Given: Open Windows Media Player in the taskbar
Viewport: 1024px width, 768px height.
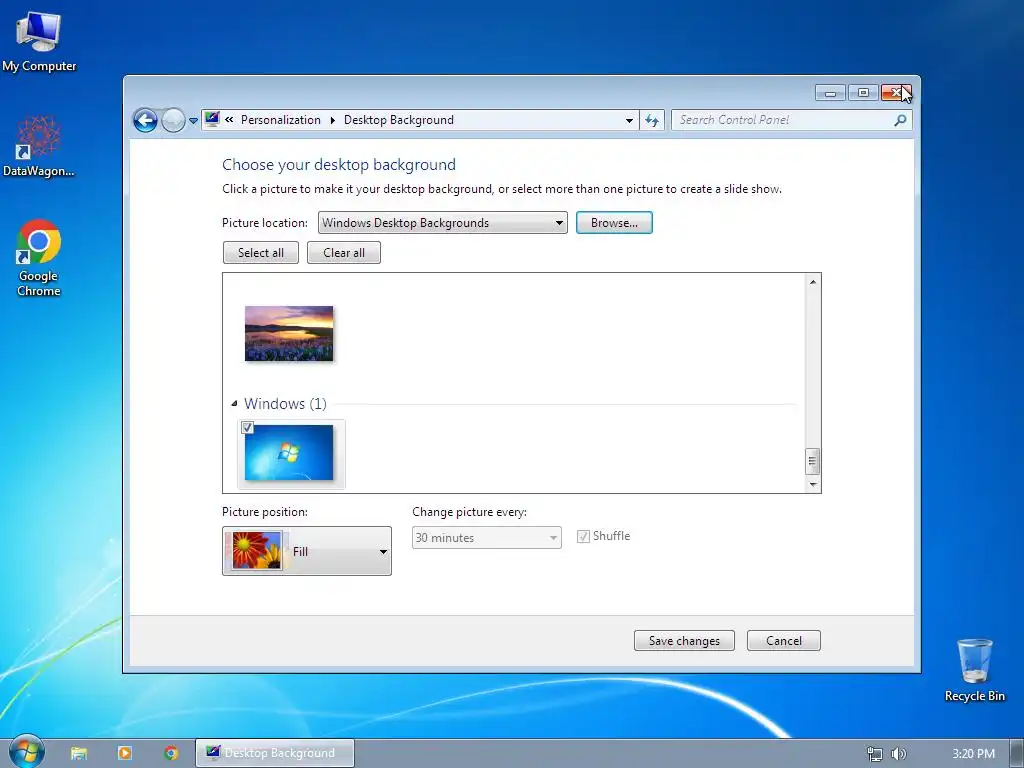Looking at the screenshot, I should [125, 753].
